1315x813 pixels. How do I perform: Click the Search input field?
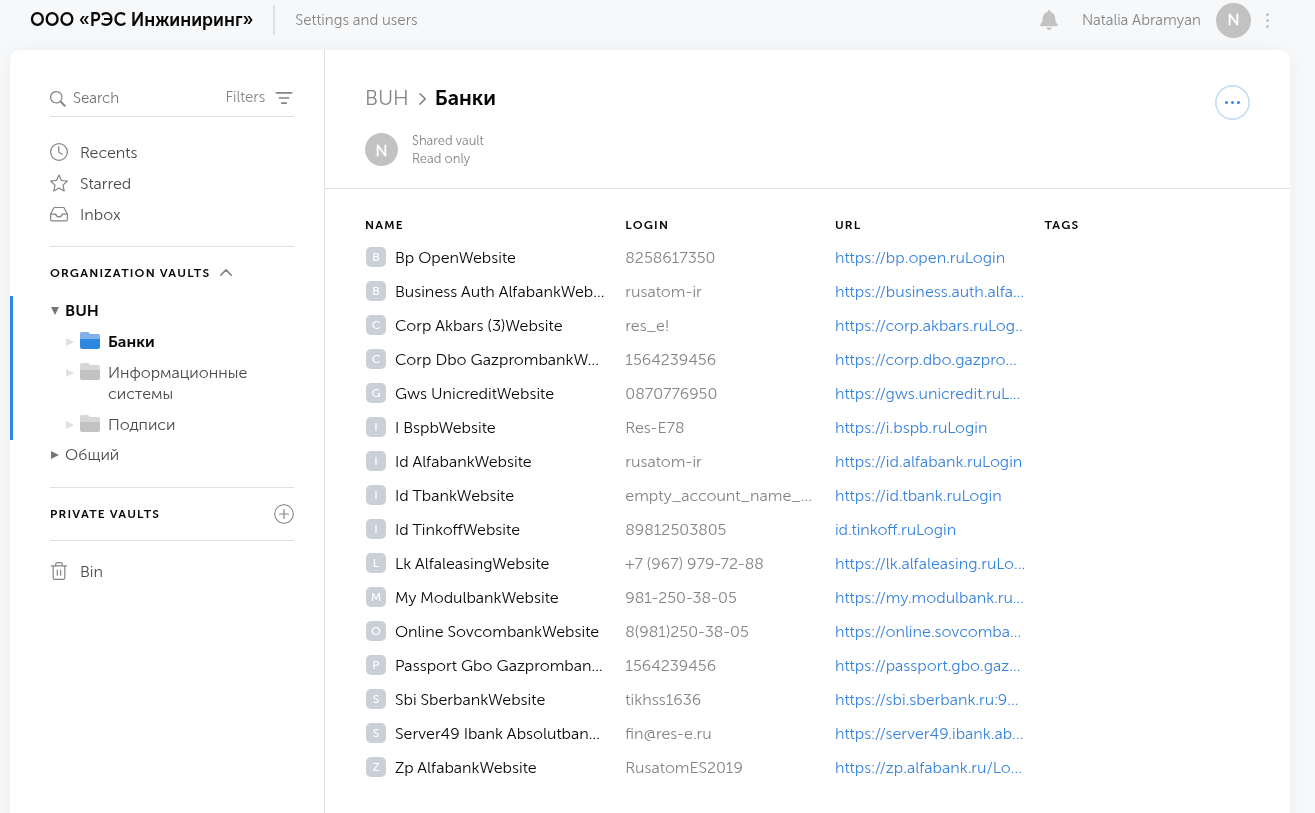coord(140,98)
